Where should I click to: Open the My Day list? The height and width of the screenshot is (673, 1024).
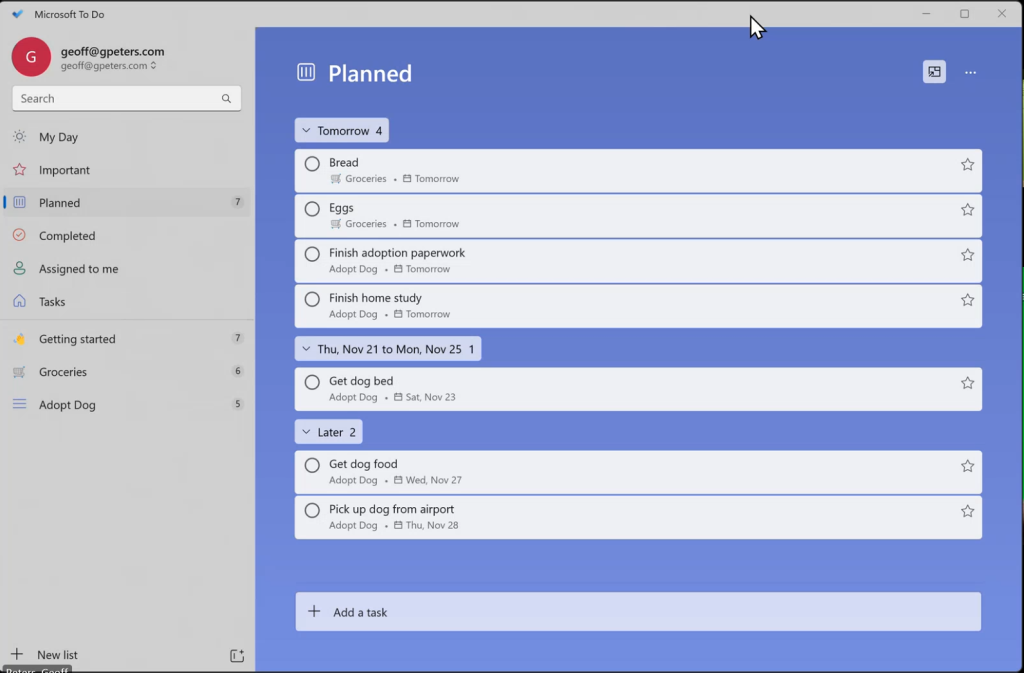click(x=58, y=137)
